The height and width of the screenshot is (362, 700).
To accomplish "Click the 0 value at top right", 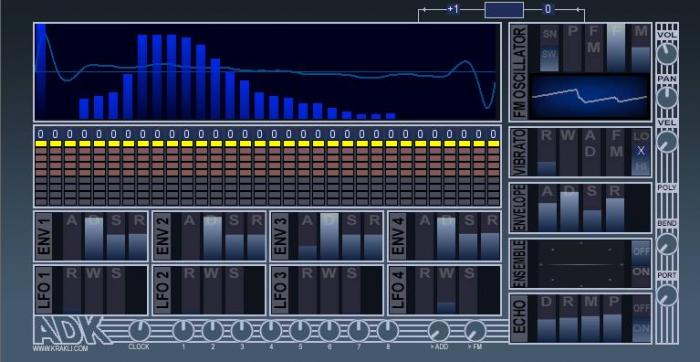I will (548, 9).
